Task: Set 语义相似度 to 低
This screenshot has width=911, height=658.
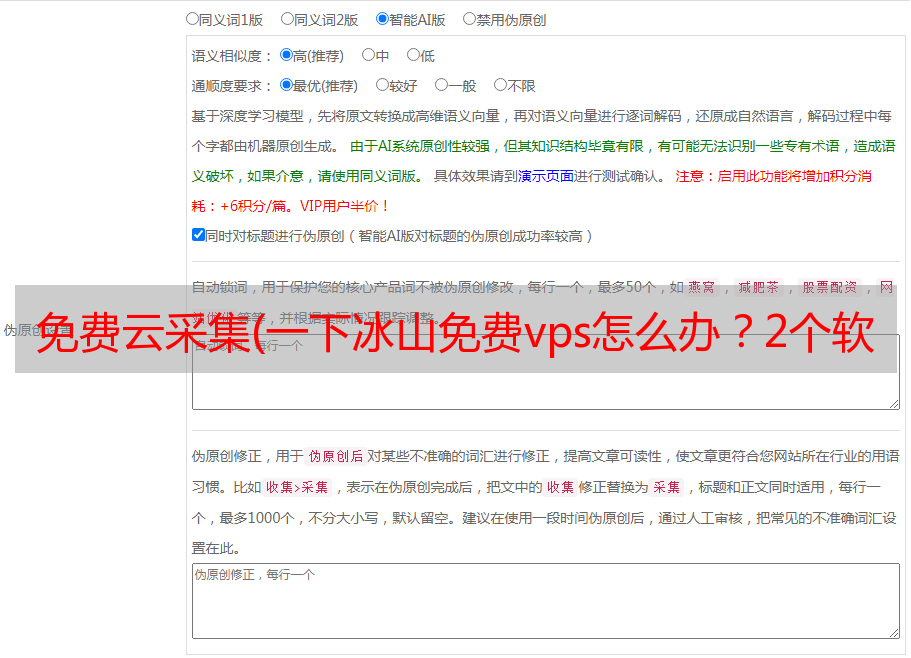Action: [413, 55]
